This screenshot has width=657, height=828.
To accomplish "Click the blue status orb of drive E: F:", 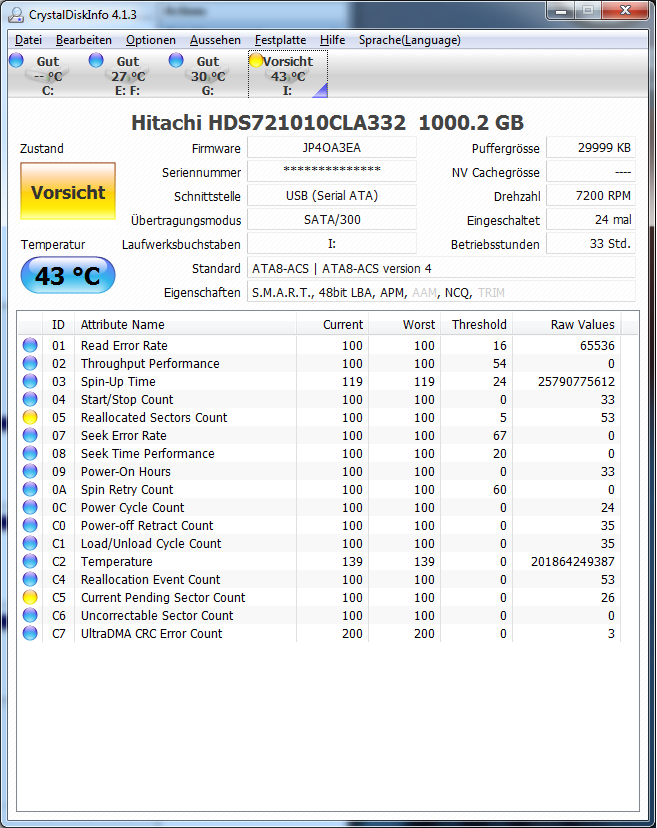I will tap(96, 60).
